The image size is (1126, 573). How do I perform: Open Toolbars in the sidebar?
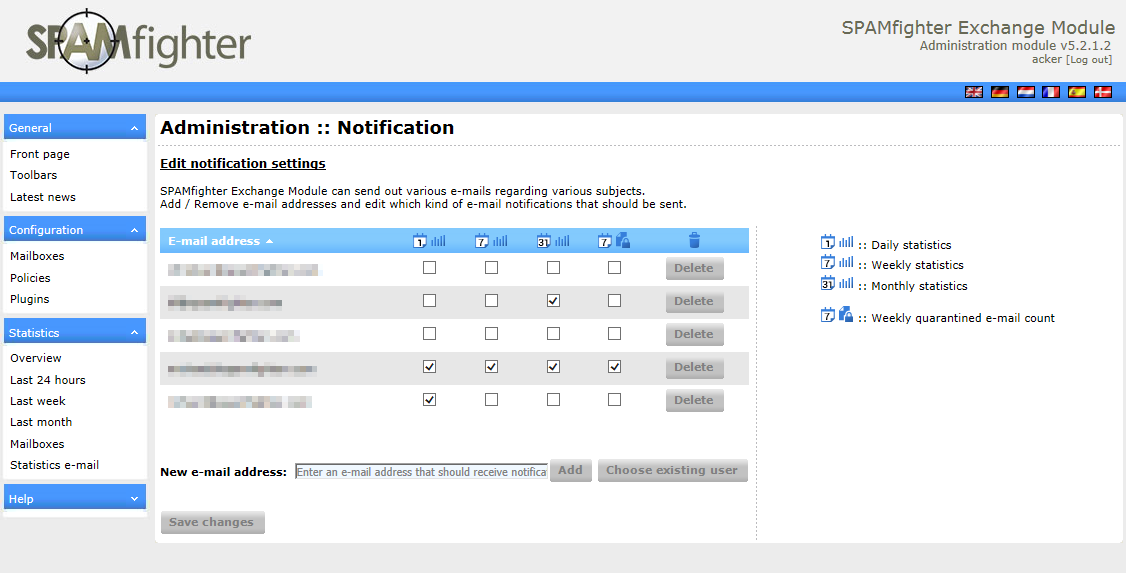pos(33,174)
